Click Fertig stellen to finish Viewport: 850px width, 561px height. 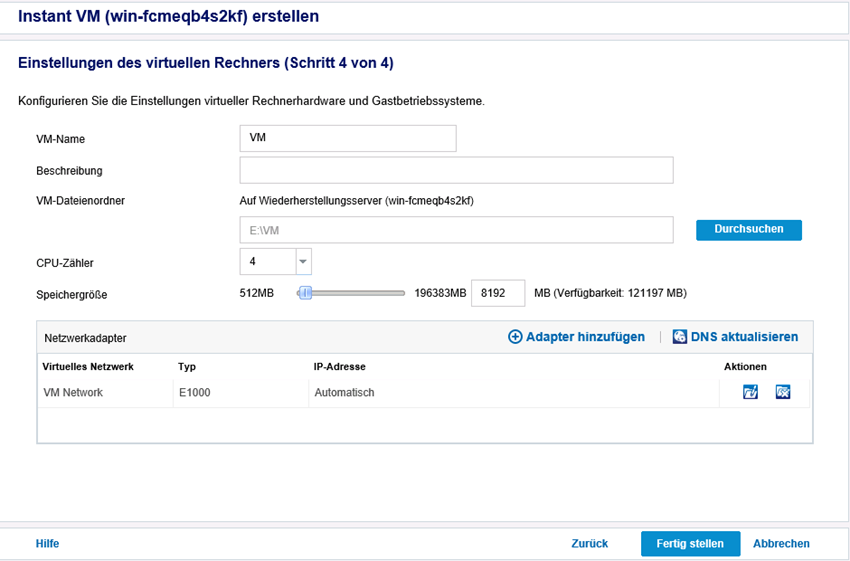pyautogui.click(x=690, y=544)
